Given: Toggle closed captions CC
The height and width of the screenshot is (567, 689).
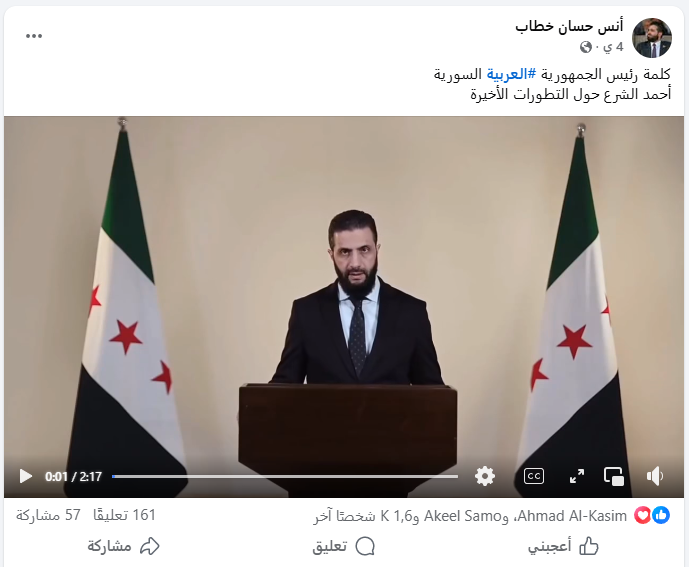Looking at the screenshot, I should coord(534,476).
